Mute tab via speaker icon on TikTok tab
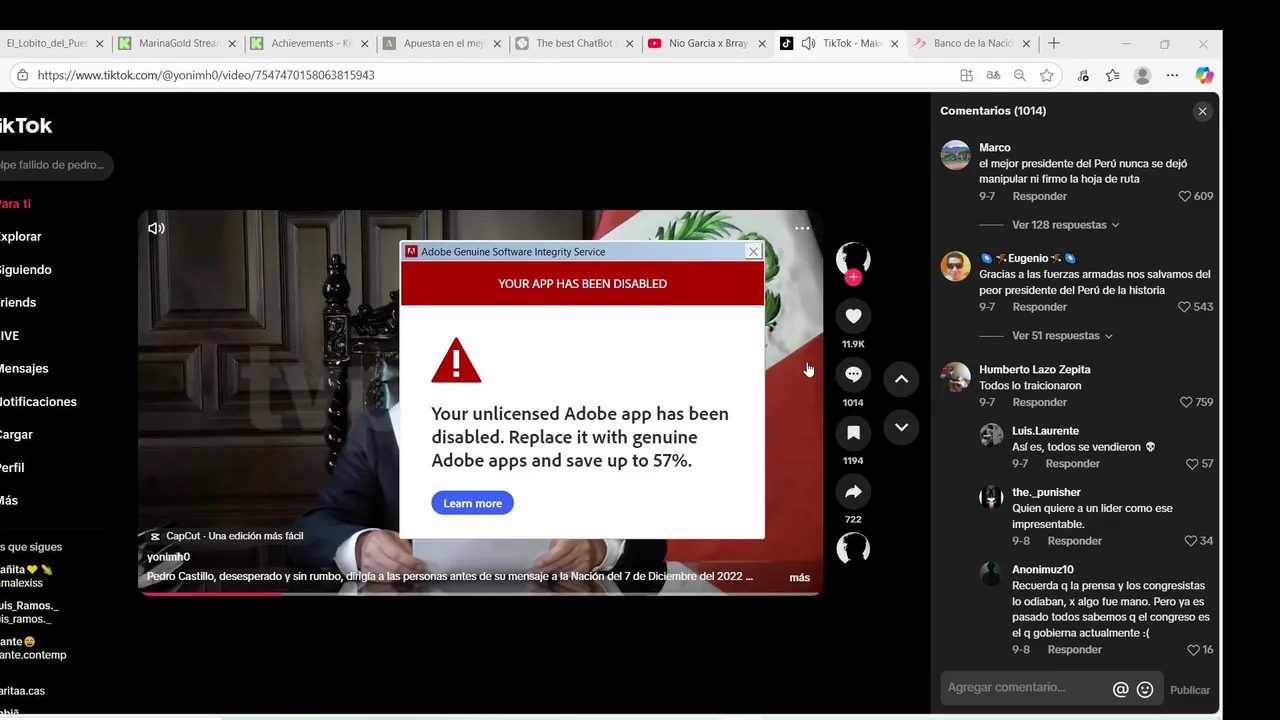The height and width of the screenshot is (720, 1280). coord(807,44)
